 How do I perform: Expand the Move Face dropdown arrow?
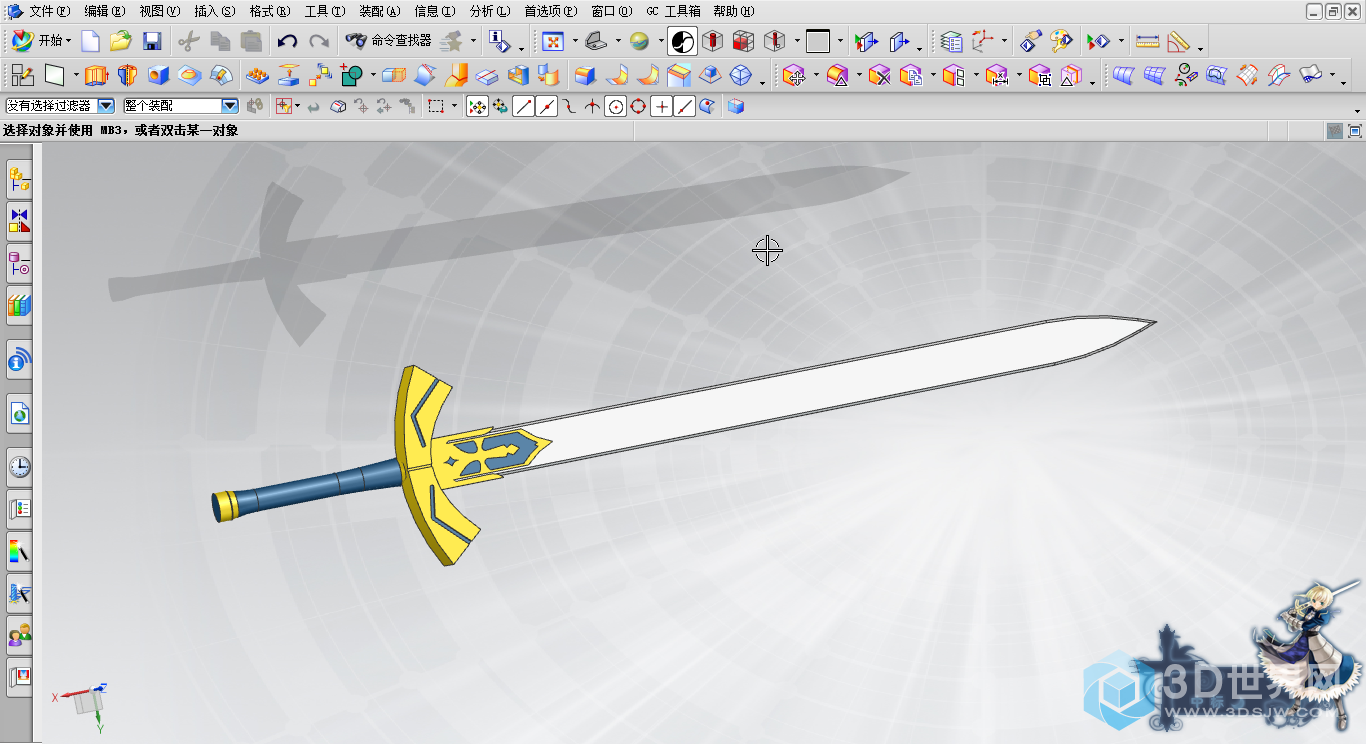click(x=816, y=76)
